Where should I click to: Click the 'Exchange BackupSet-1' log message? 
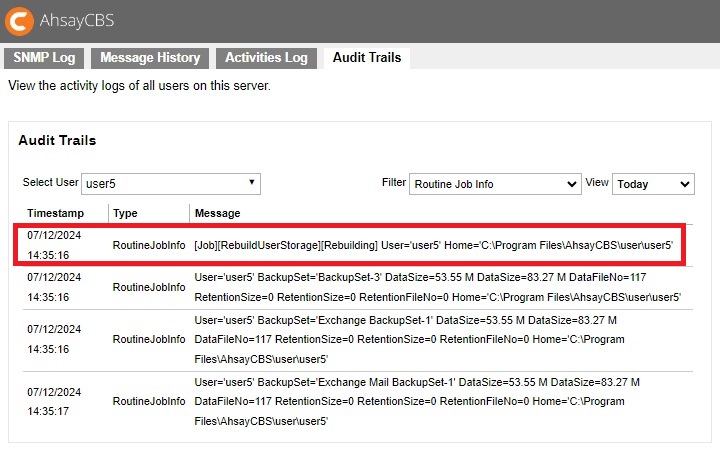[410, 339]
